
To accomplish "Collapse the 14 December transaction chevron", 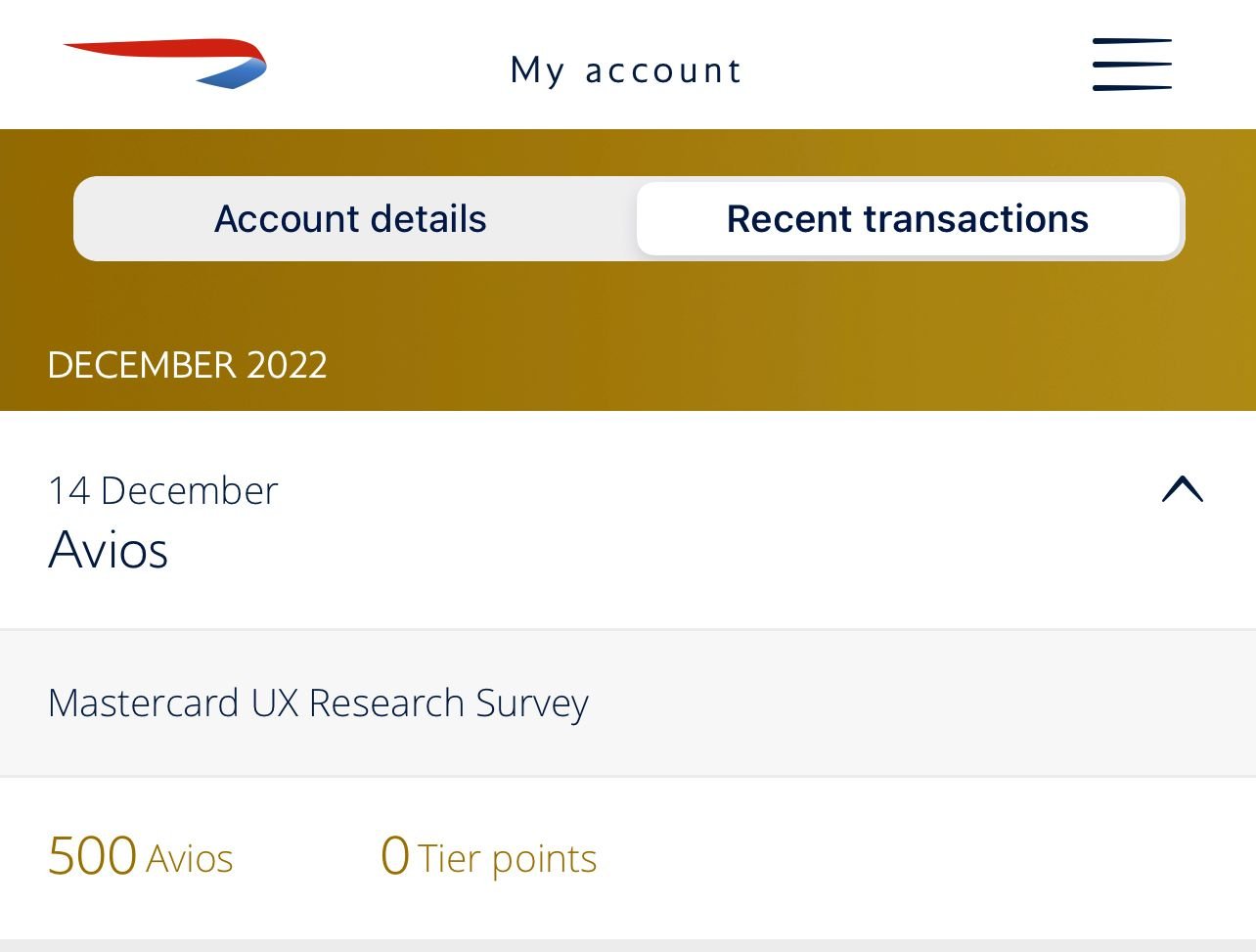I will coord(1182,489).
